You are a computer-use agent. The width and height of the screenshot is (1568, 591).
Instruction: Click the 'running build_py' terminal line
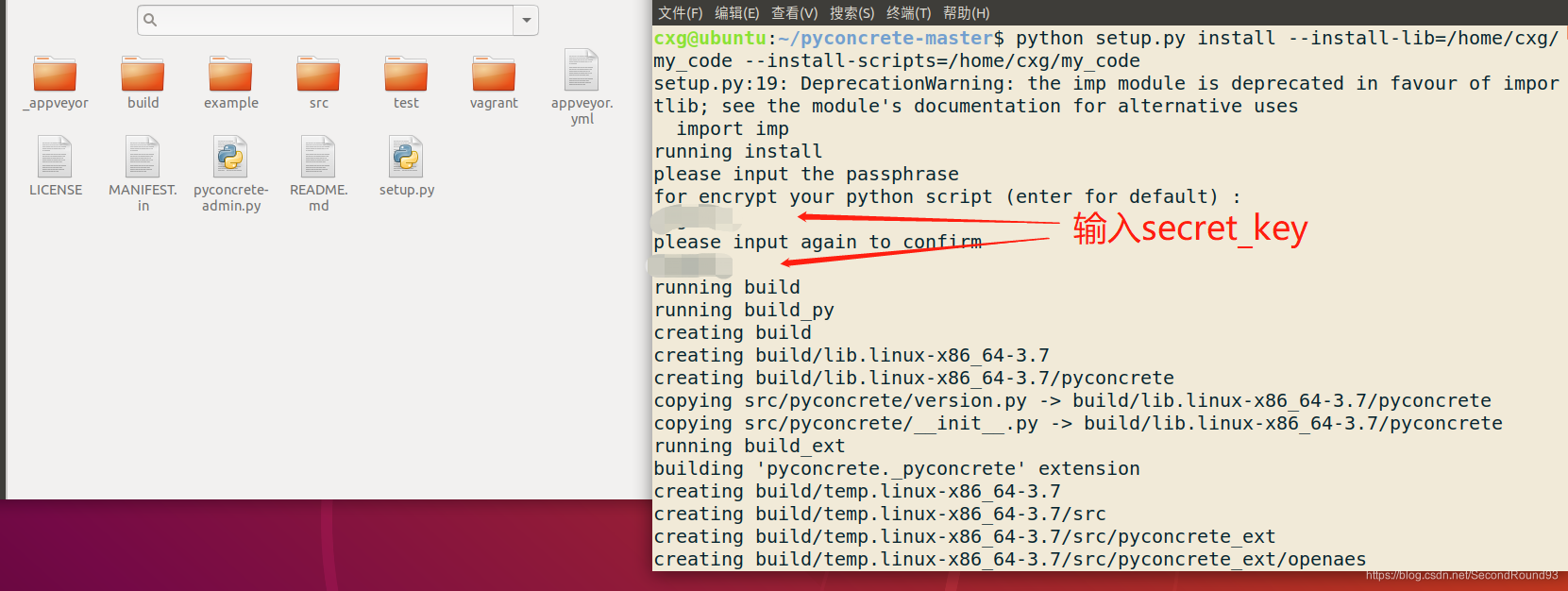(744, 310)
